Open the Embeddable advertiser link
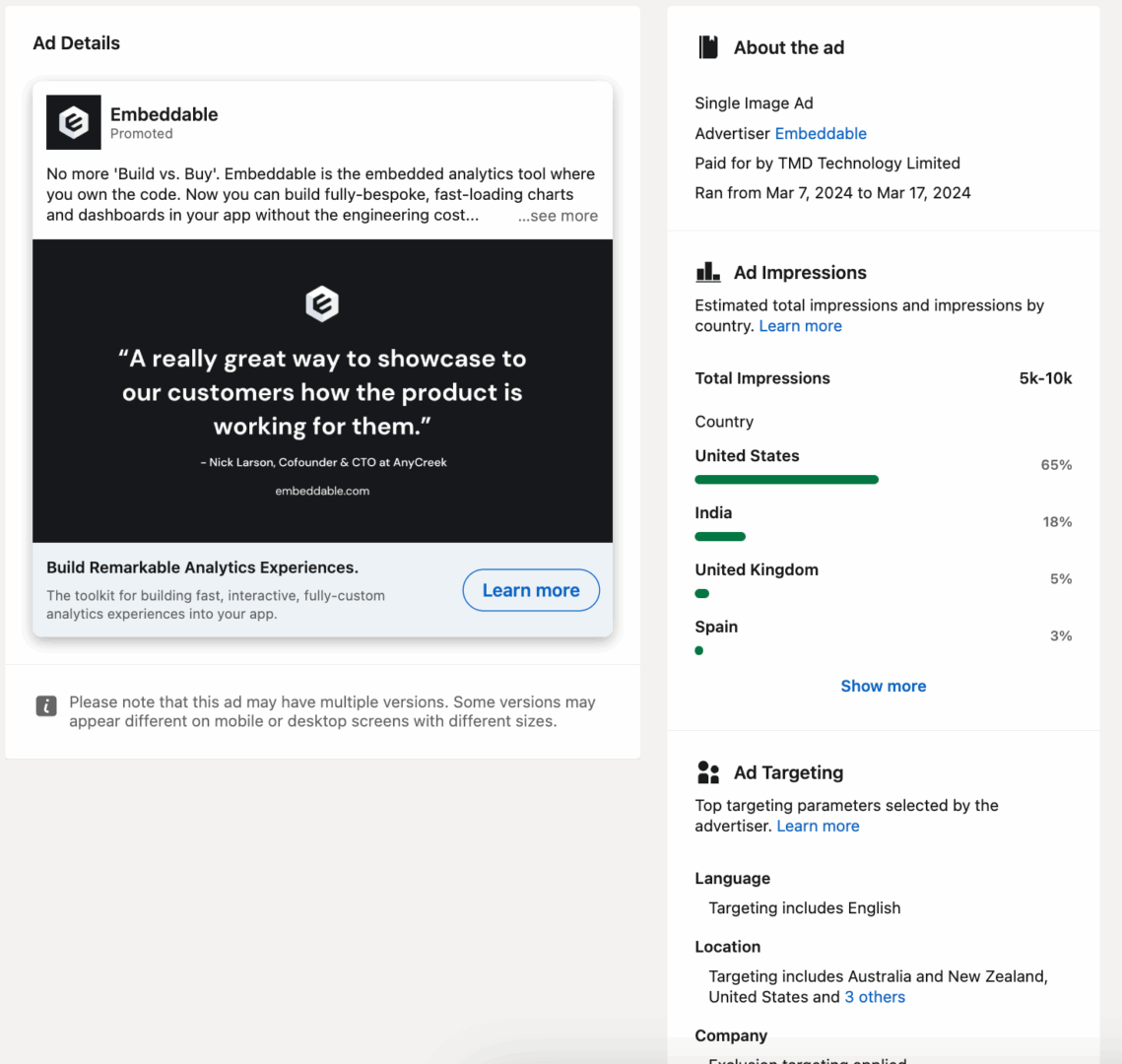 (x=821, y=133)
